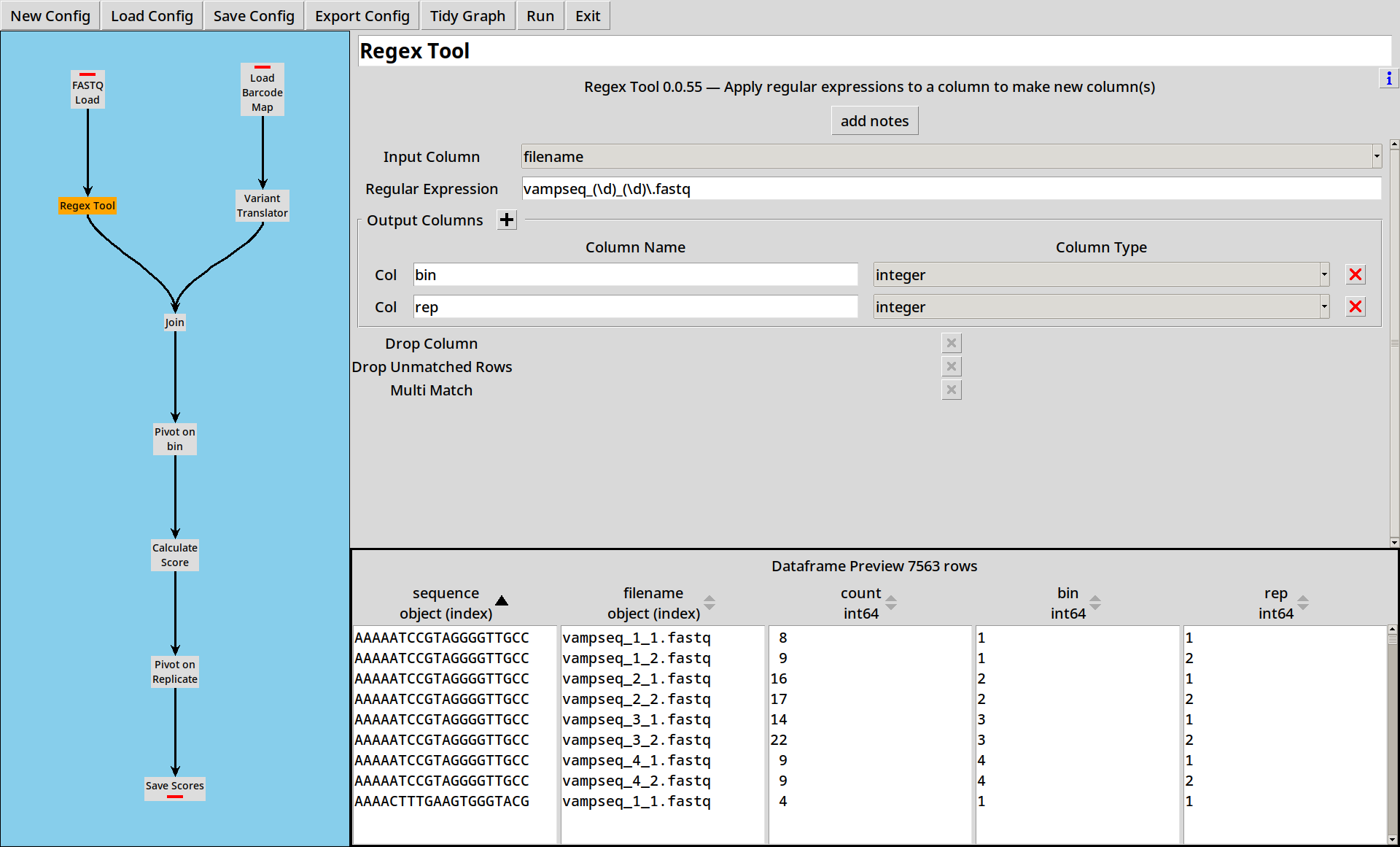
Task: Select the FASTQ Load node
Action: click(x=87, y=90)
